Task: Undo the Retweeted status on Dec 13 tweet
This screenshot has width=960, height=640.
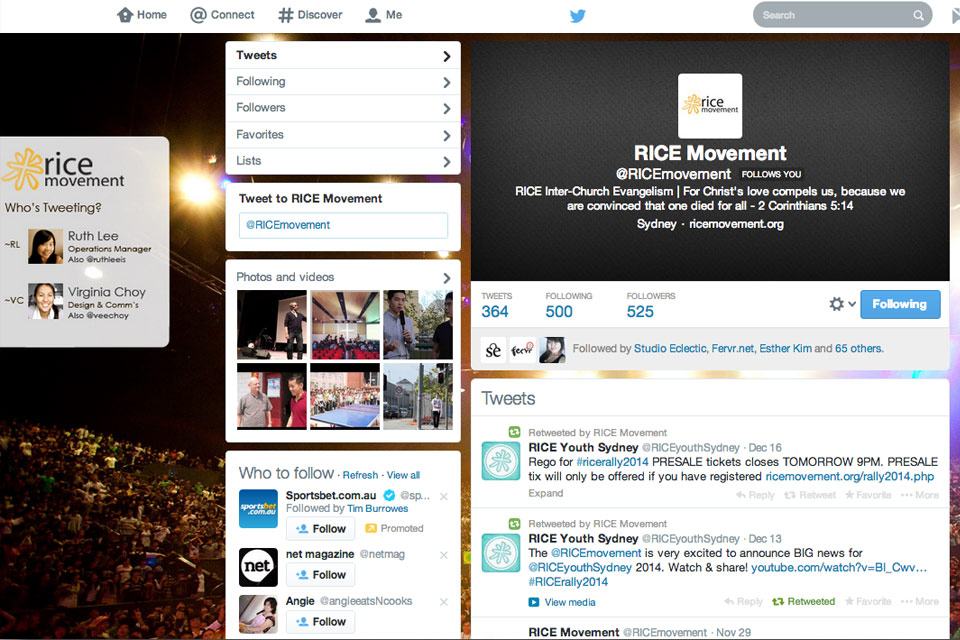Action: tap(803, 601)
